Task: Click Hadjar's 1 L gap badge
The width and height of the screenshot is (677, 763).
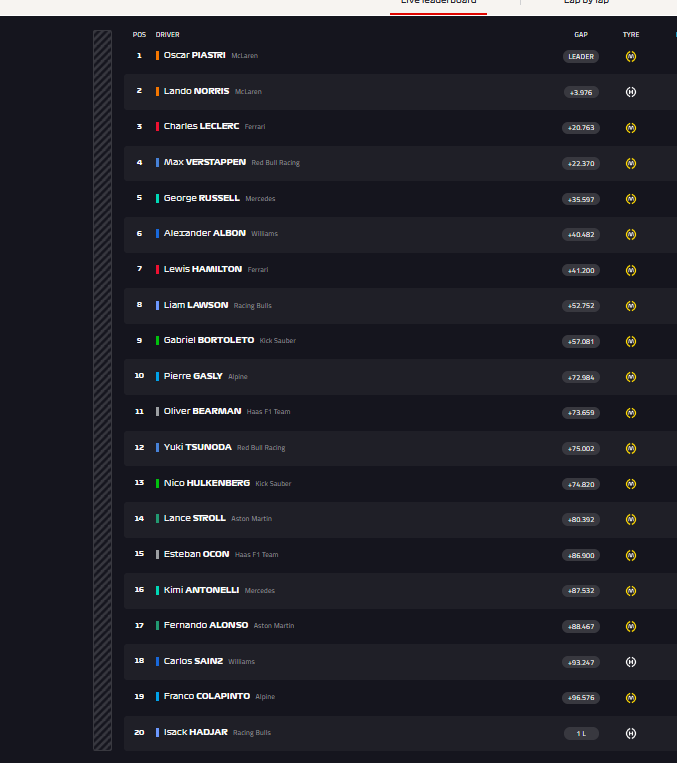Action: tap(581, 733)
